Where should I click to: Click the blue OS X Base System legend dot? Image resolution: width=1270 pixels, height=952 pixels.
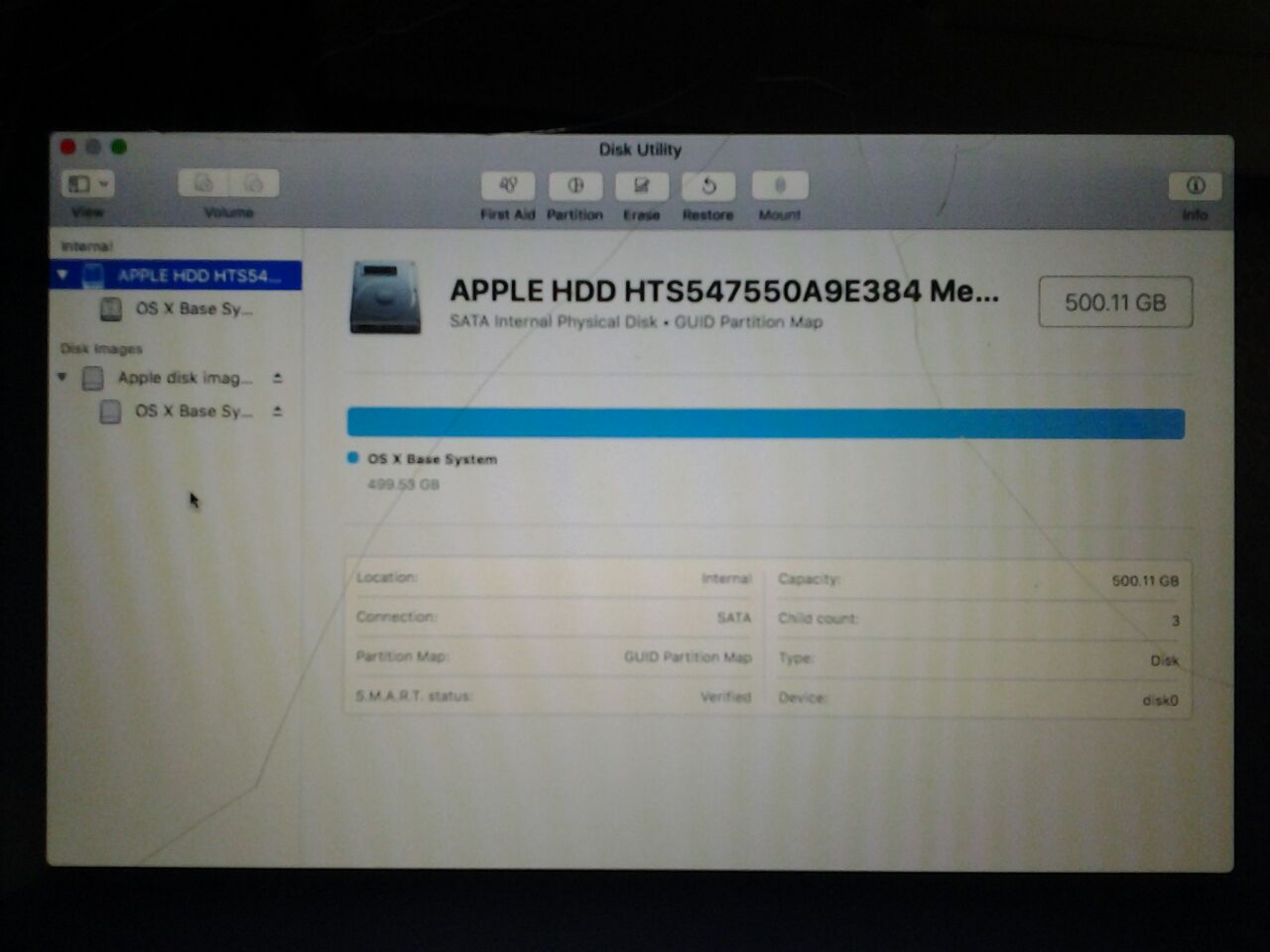(353, 458)
